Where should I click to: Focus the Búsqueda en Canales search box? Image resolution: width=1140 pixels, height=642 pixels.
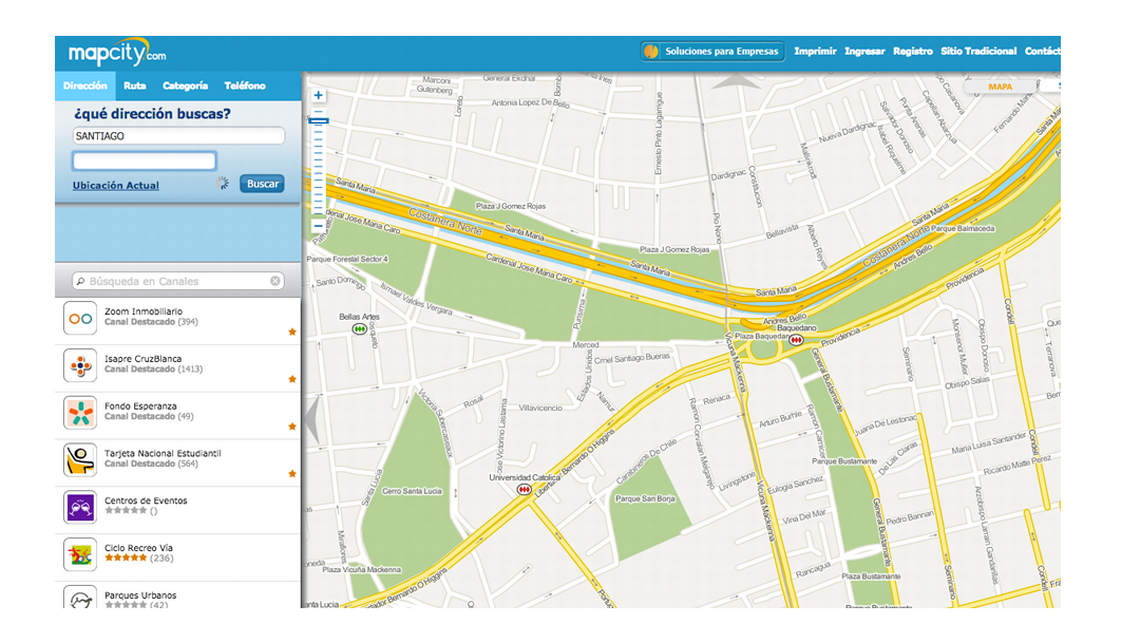(x=178, y=281)
